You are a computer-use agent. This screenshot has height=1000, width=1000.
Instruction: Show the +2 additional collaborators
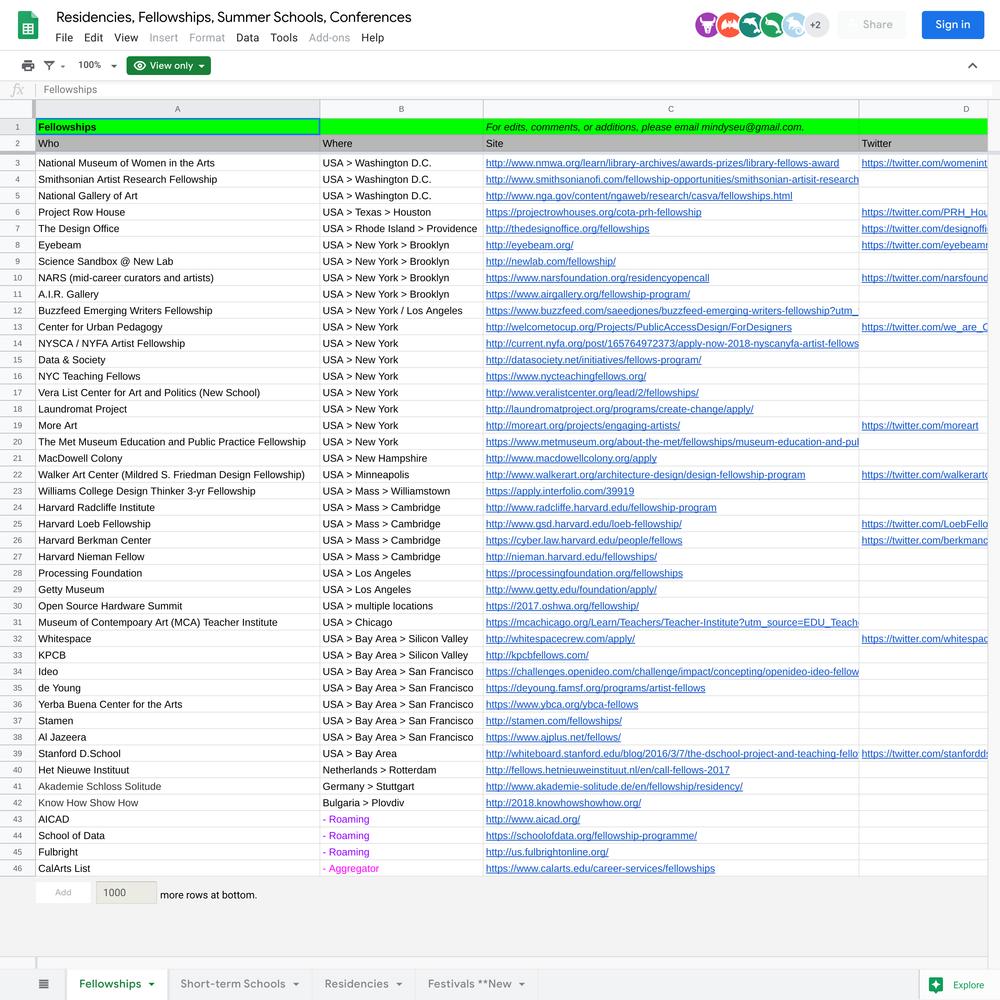tap(816, 25)
